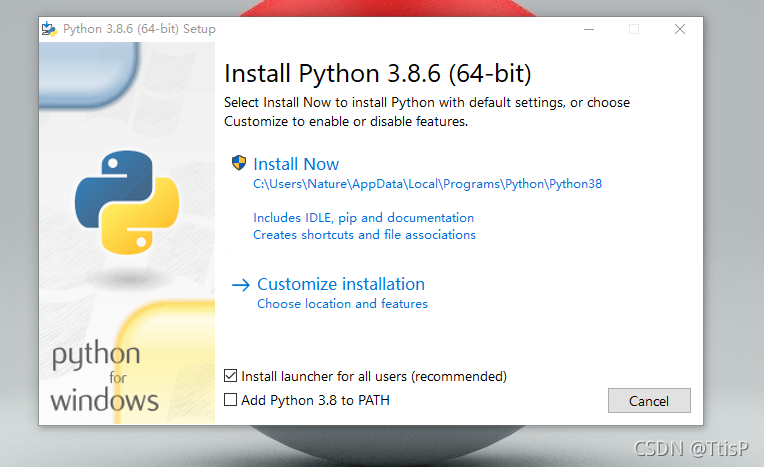764x467 pixels.
Task: Click 'Creates shortcuts and file associations' text
Action: 364,234
